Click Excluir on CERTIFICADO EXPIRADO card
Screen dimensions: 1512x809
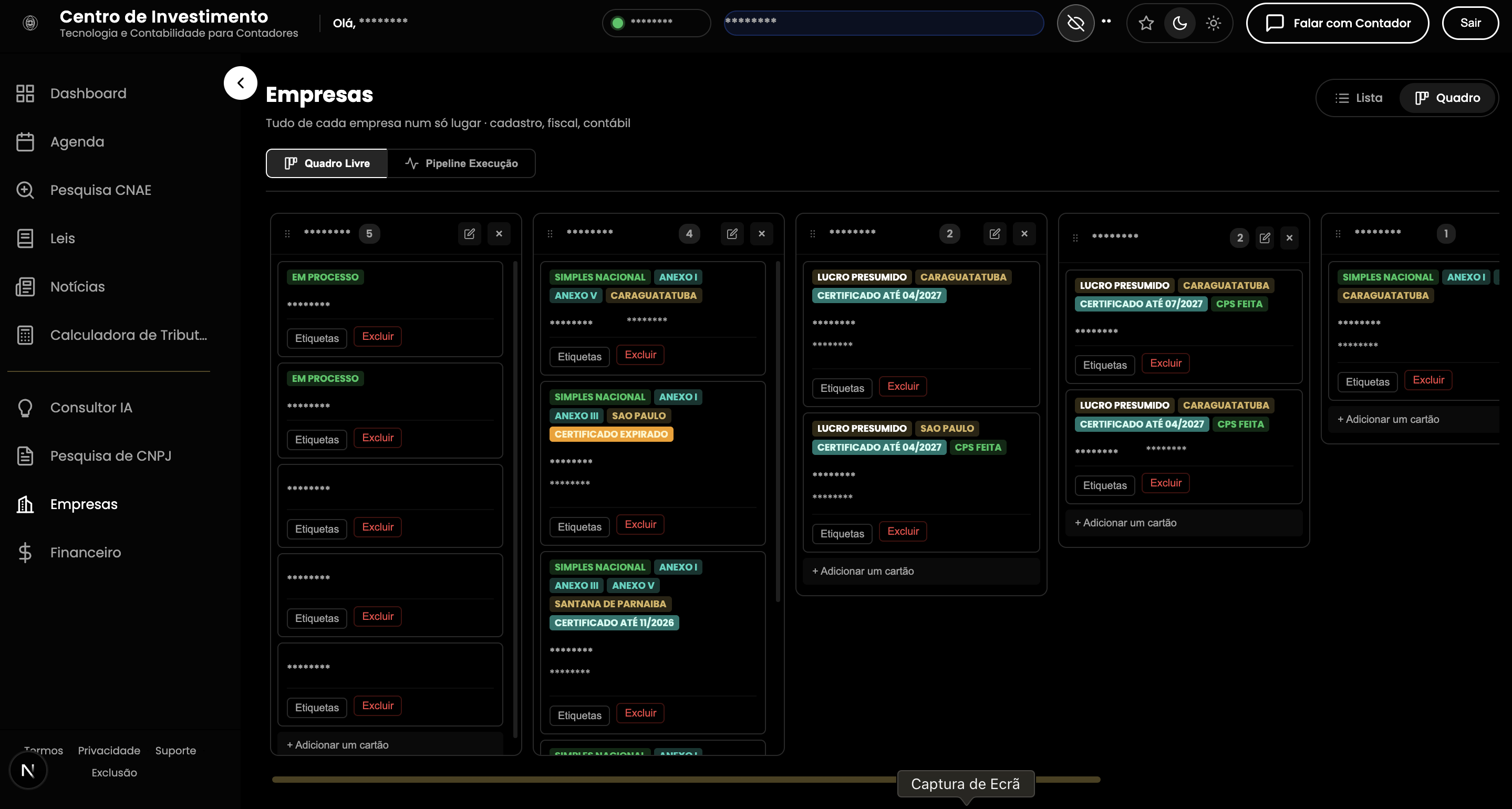[640, 524]
